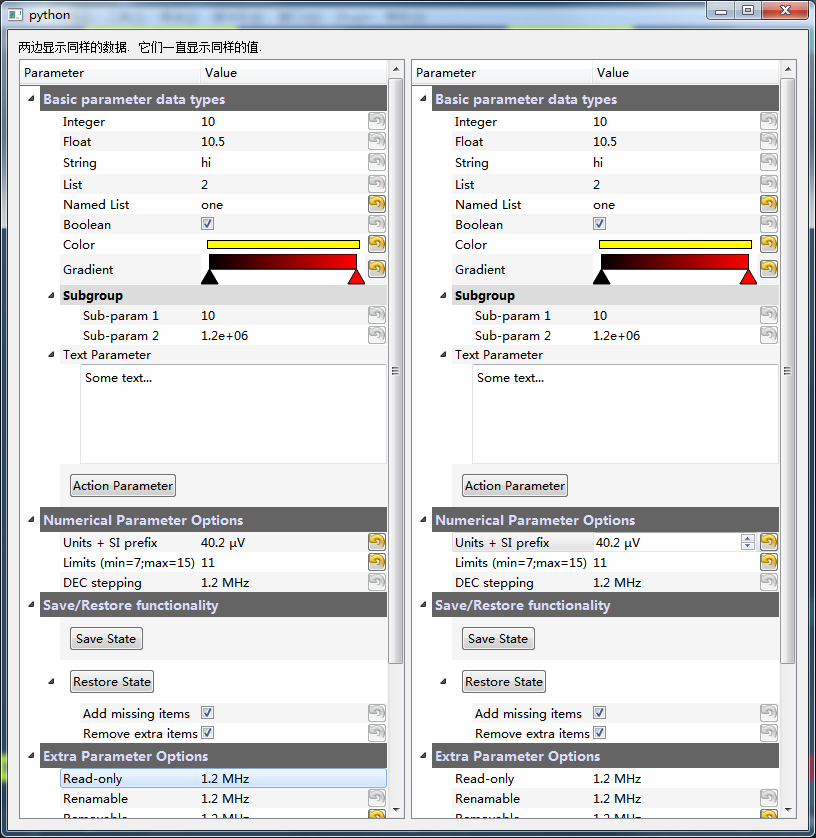Screen dimensions: 816x838
Task: Reset the List value in left panel
Action: 377,184
